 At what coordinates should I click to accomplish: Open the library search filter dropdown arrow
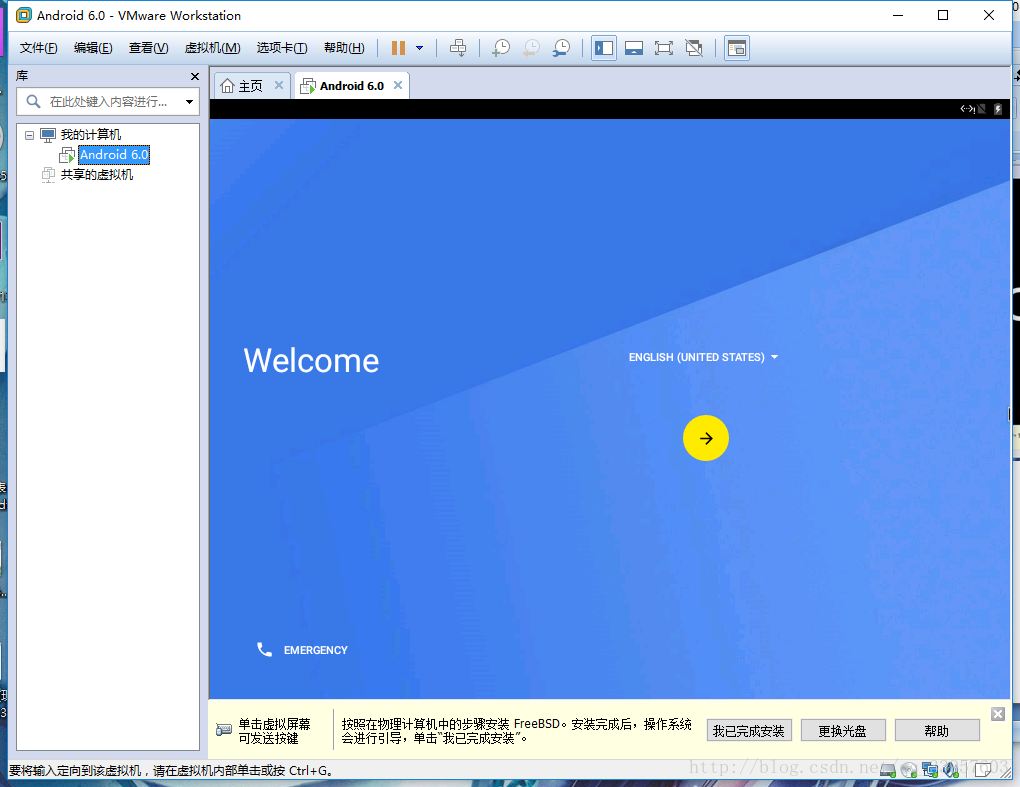click(x=189, y=101)
